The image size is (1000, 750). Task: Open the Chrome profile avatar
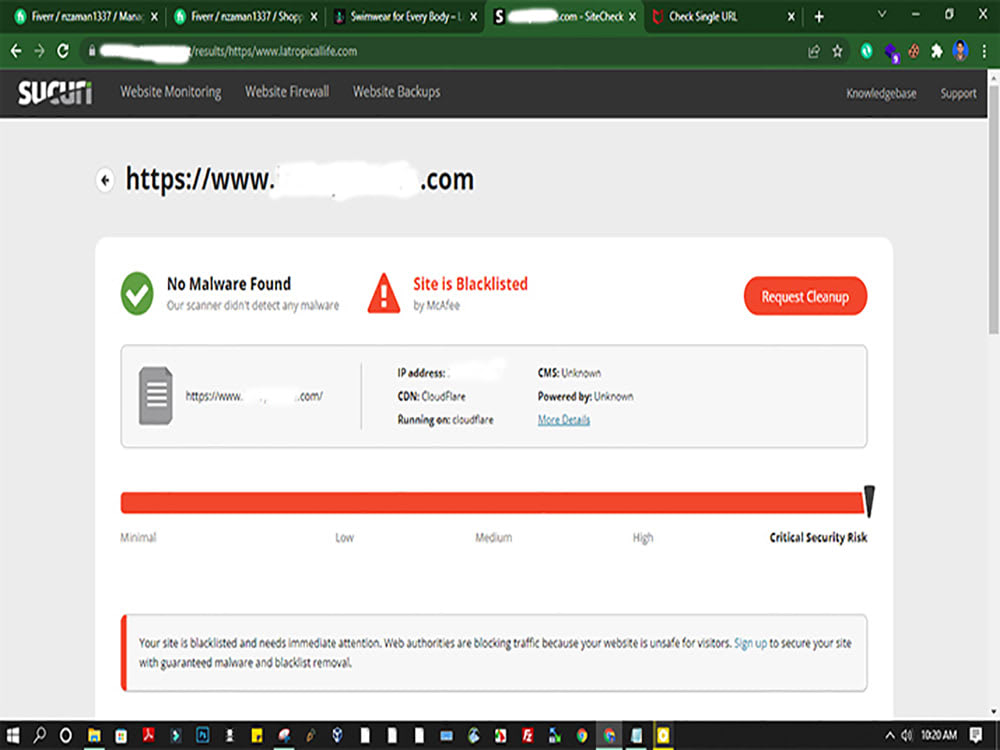pos(960,50)
